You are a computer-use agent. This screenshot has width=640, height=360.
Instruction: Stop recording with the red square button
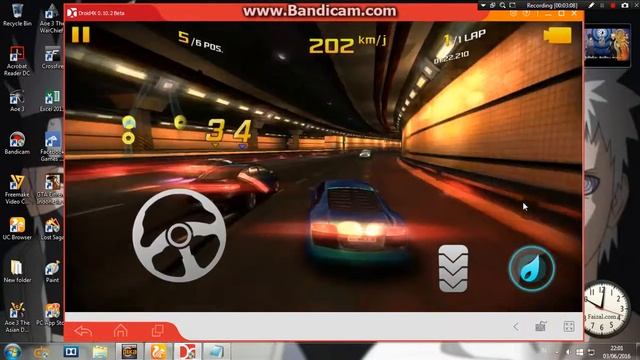pyautogui.click(x=613, y=5)
